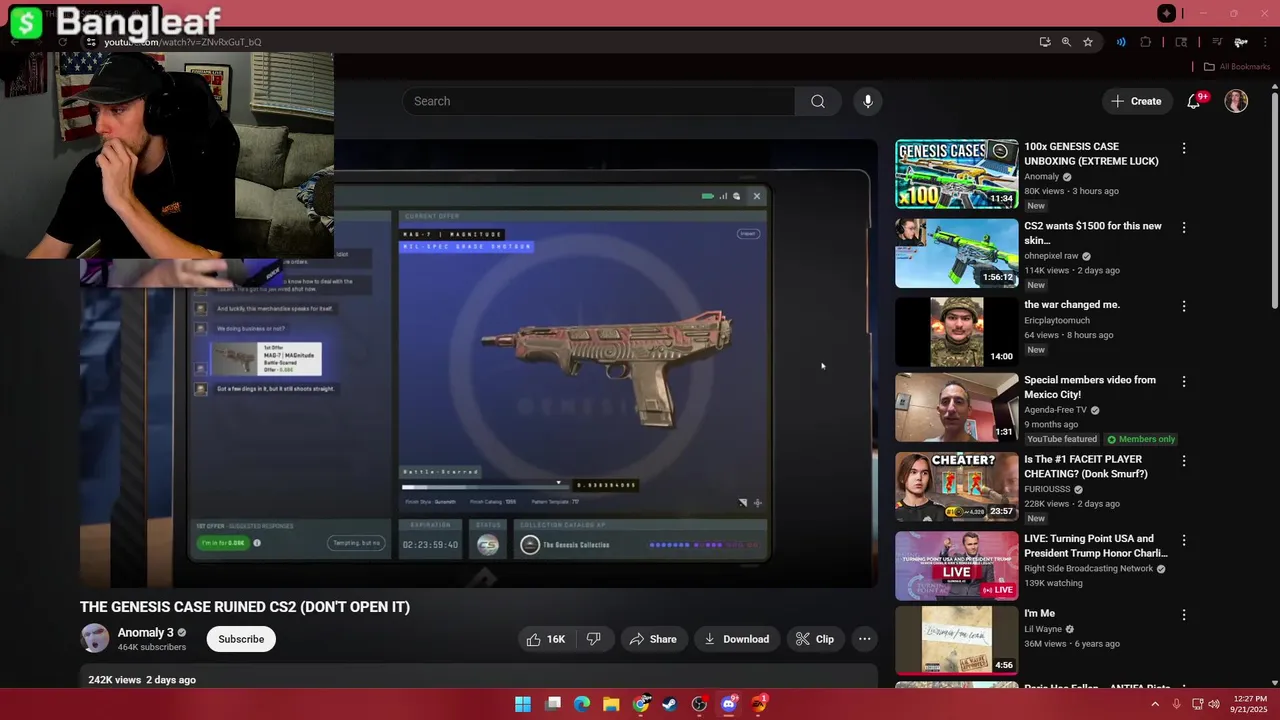Screen dimensions: 1280x720
Task: Open the Windows Start menu
Action: 523,704
